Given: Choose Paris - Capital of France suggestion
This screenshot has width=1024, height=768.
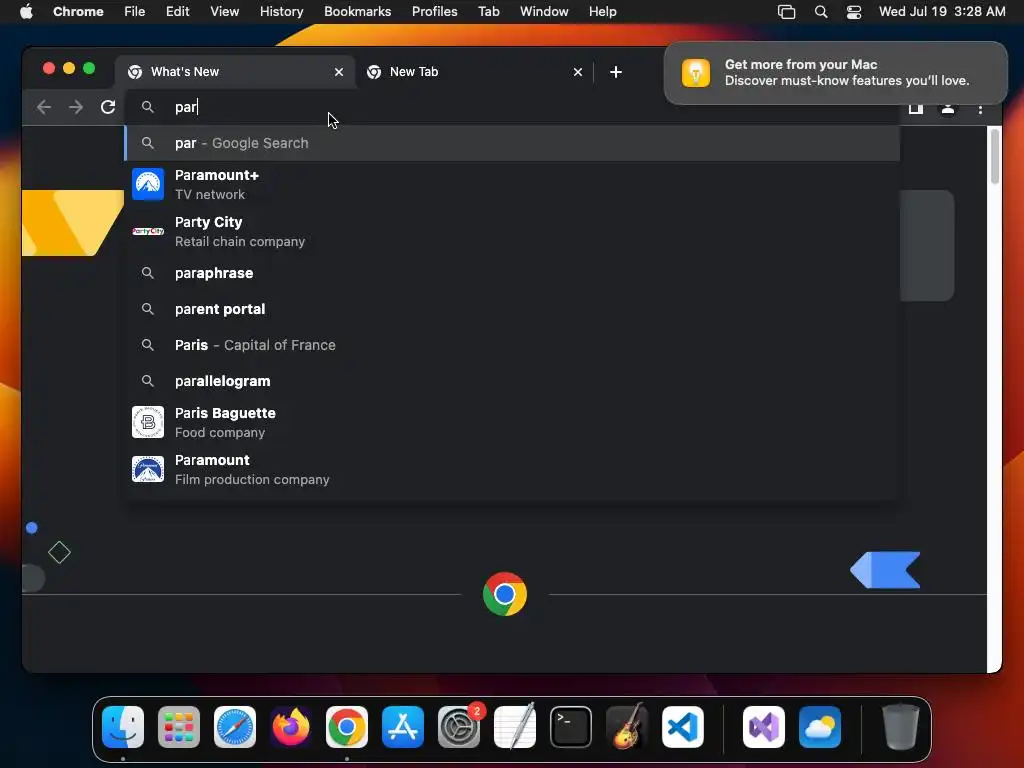Looking at the screenshot, I should (512, 345).
